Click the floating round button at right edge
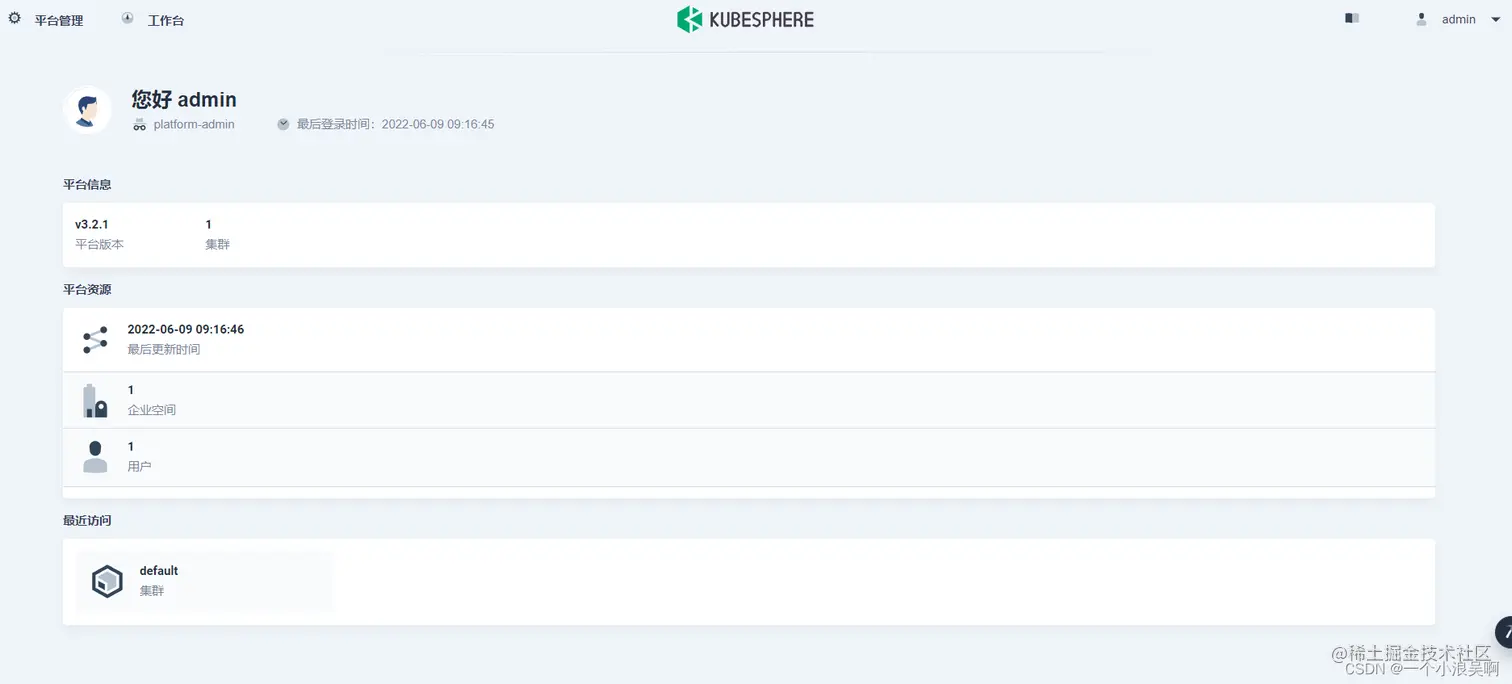1512x684 pixels. (1504, 632)
